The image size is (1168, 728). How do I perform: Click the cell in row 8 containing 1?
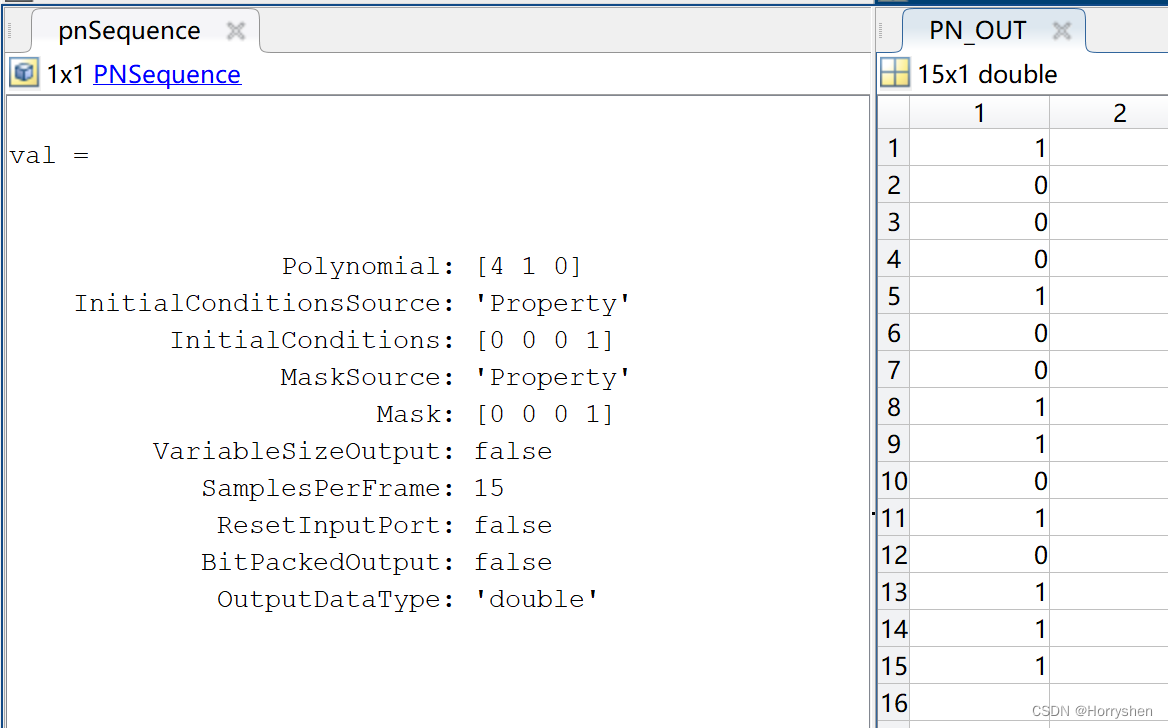click(x=980, y=407)
